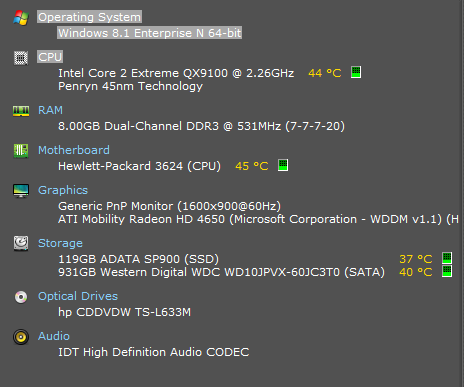Click the green CPU temperature indicator icon
The width and height of the screenshot is (464, 387).
[x=356, y=72]
